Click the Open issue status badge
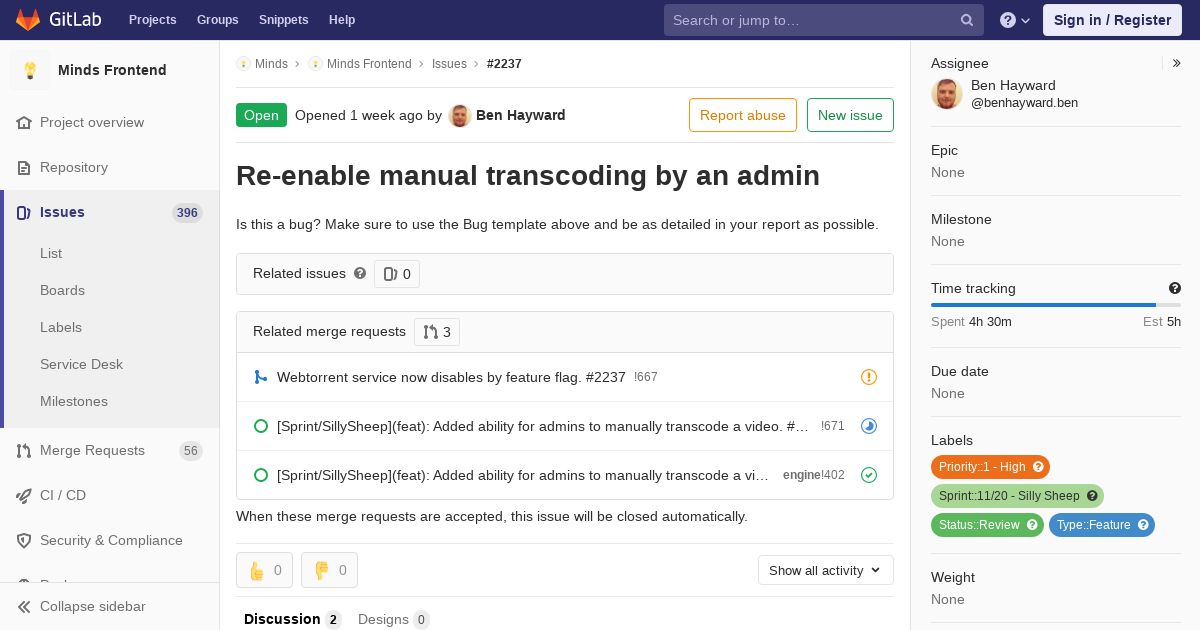 (x=261, y=115)
